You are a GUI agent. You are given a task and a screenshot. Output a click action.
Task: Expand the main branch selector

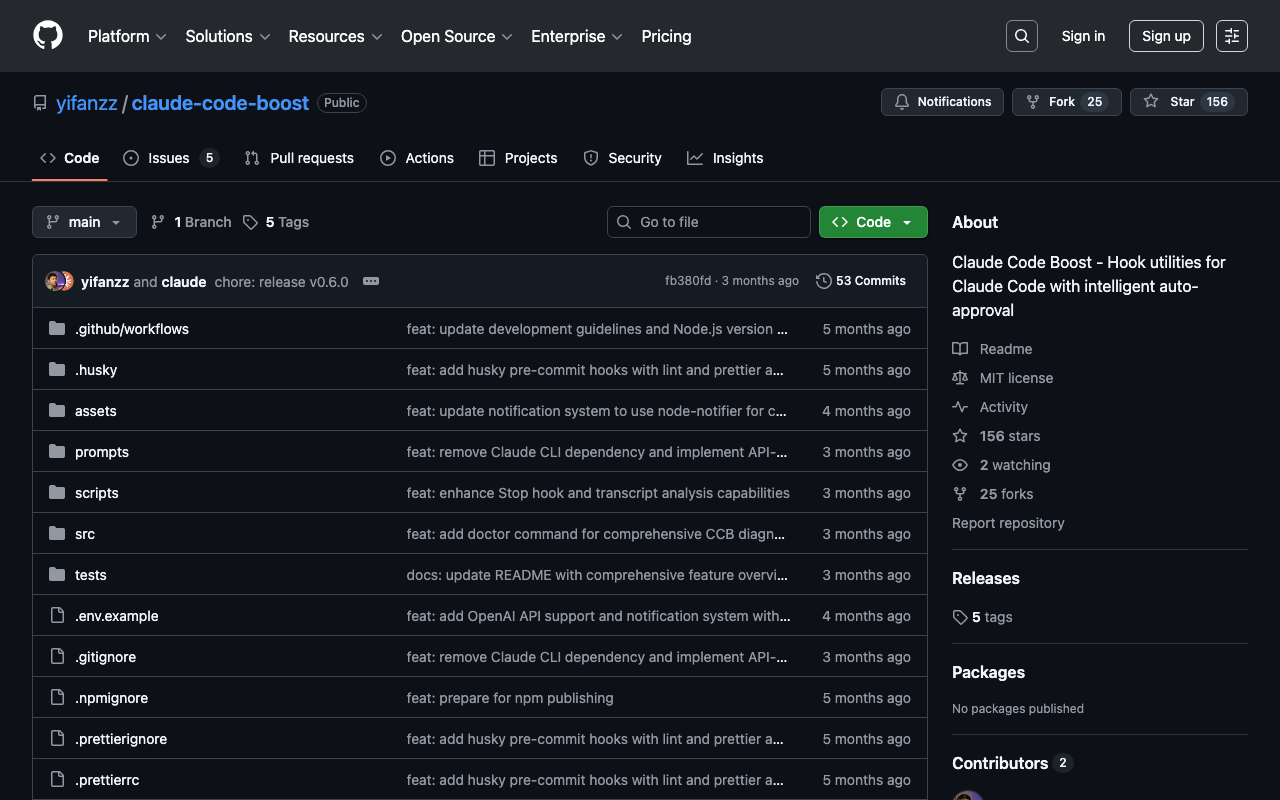(x=84, y=222)
